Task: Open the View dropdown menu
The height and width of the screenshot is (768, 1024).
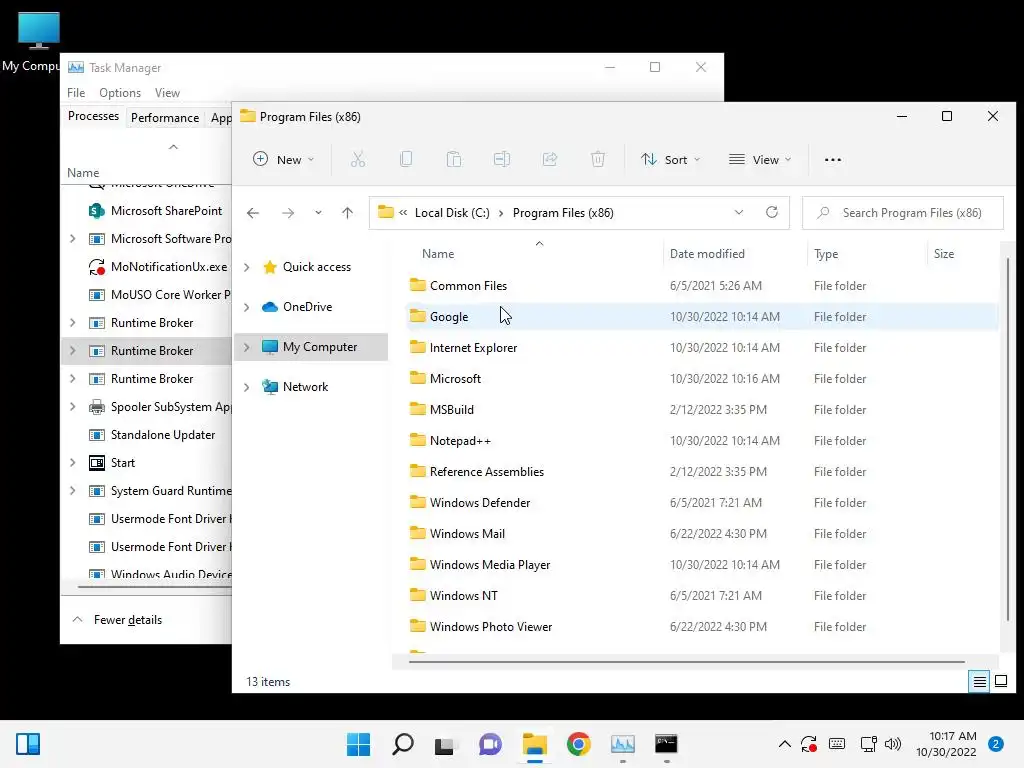Action: pos(760,159)
